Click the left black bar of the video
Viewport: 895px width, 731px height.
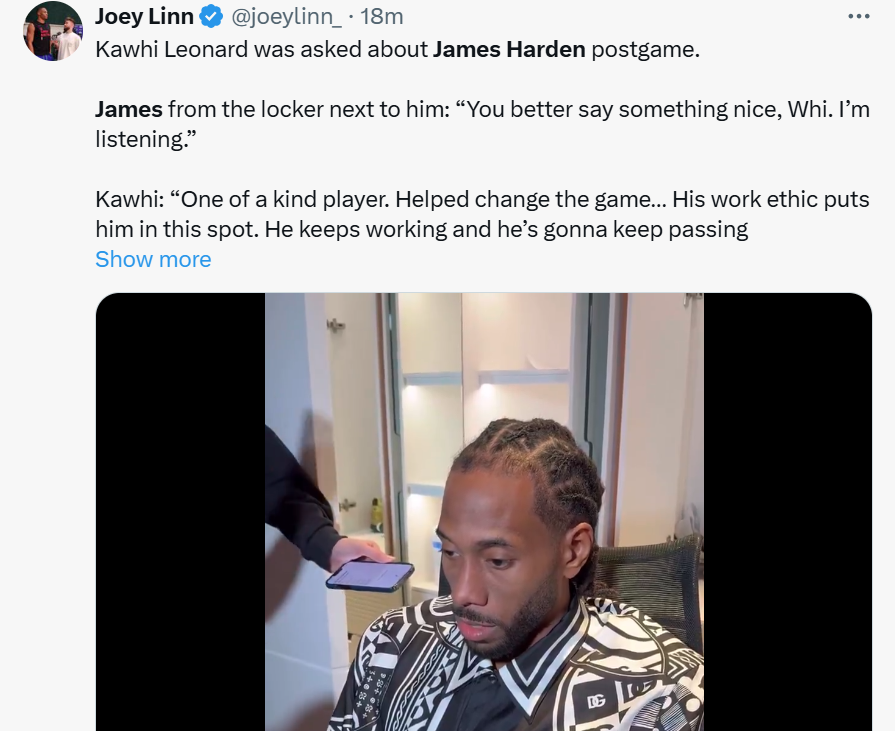pyautogui.click(x=180, y=511)
